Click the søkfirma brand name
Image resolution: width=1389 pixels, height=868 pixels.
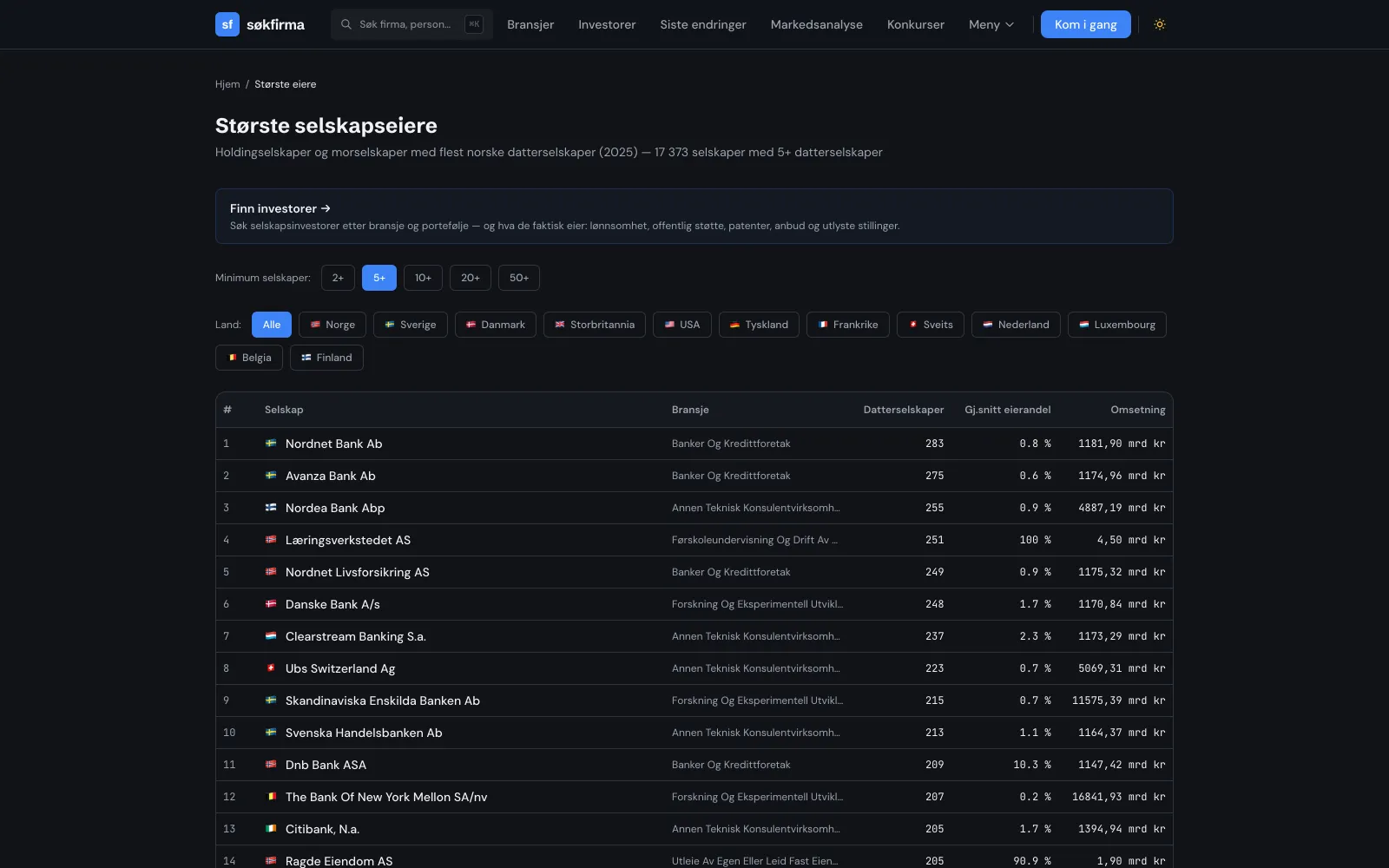[275, 24]
